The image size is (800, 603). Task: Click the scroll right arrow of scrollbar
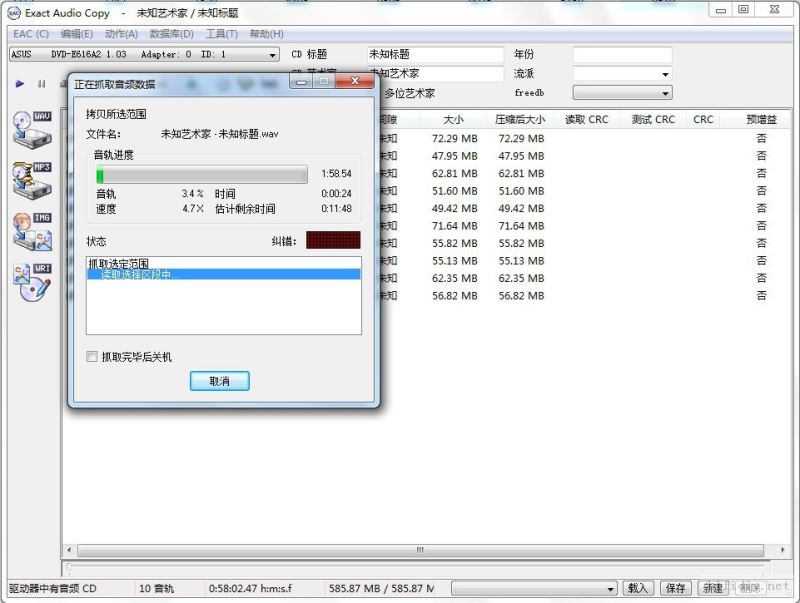click(x=783, y=550)
